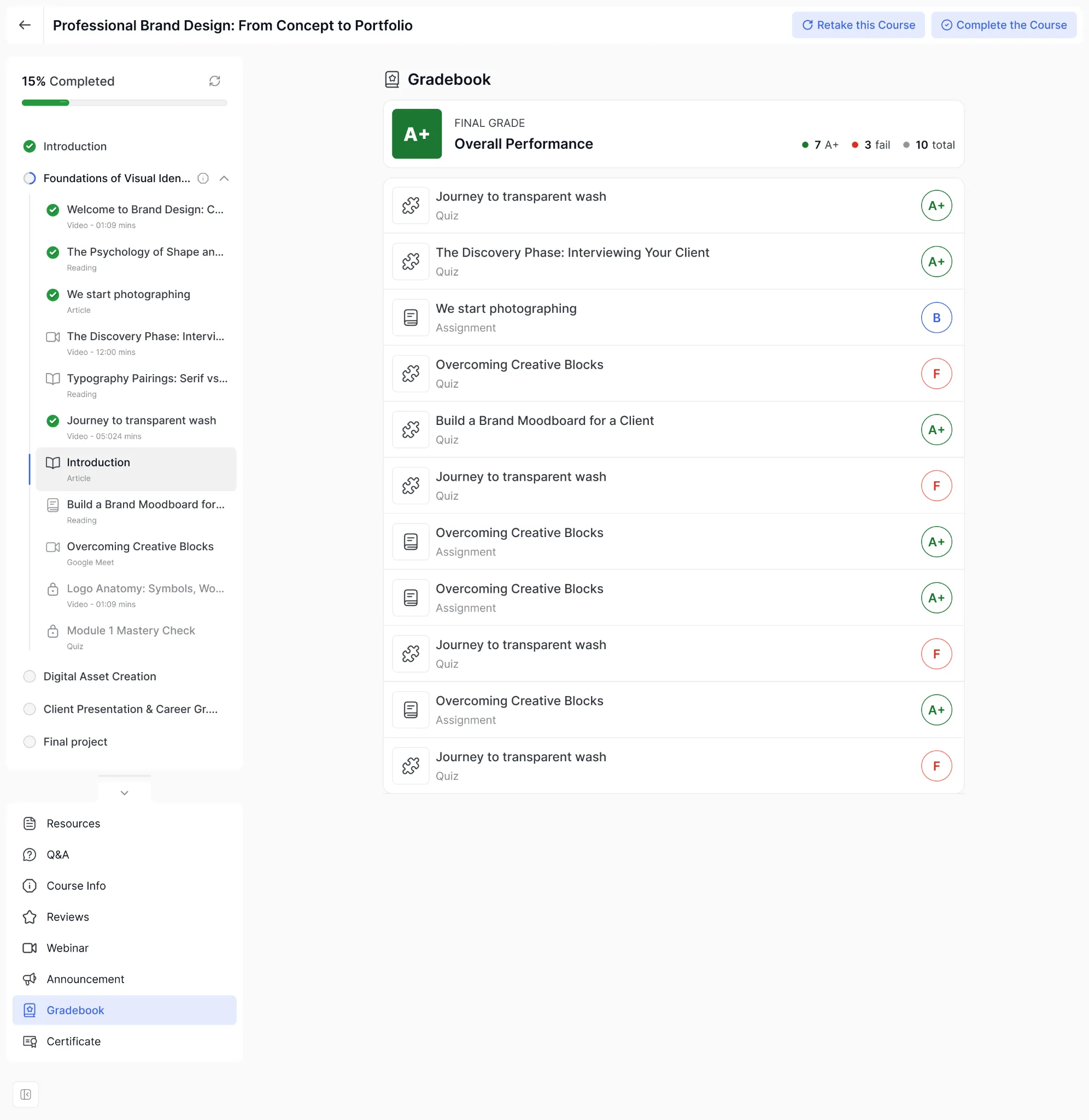1089x1120 pixels.
Task: Click puzzle icon of The Discovery Phase quiz
Action: point(411,262)
